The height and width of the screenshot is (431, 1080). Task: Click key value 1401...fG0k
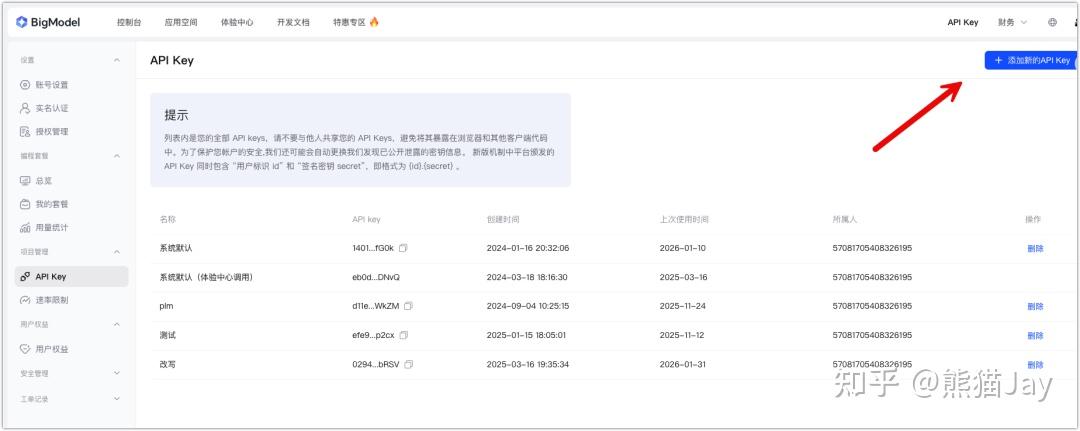coord(373,248)
